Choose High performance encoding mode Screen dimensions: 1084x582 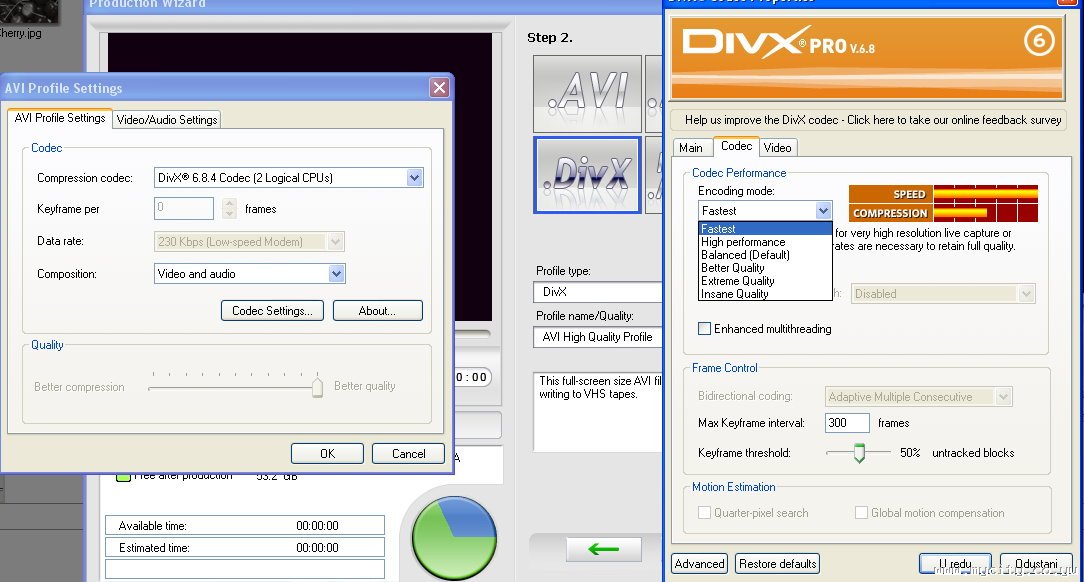pos(765,242)
